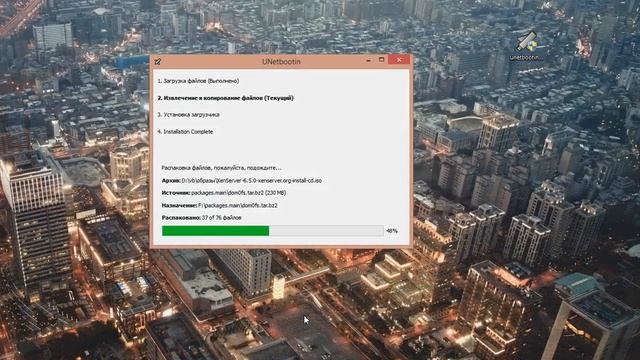Select step 2 'Извлечение и копирование файлов (Текущий)'
The height and width of the screenshot is (360, 640).
coord(226,98)
